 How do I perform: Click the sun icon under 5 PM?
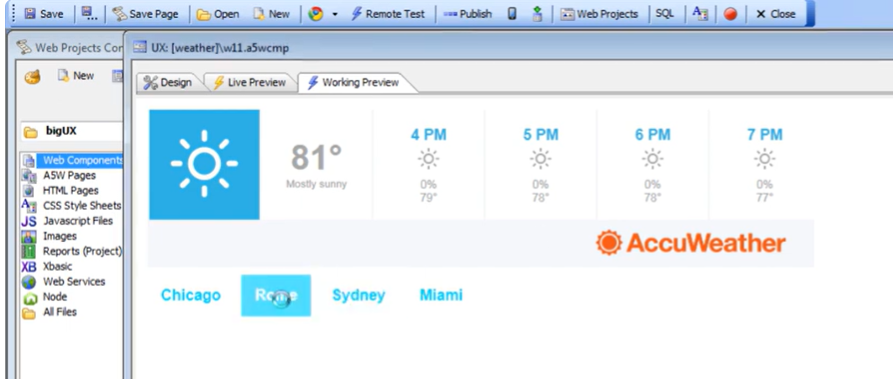pyautogui.click(x=540, y=159)
